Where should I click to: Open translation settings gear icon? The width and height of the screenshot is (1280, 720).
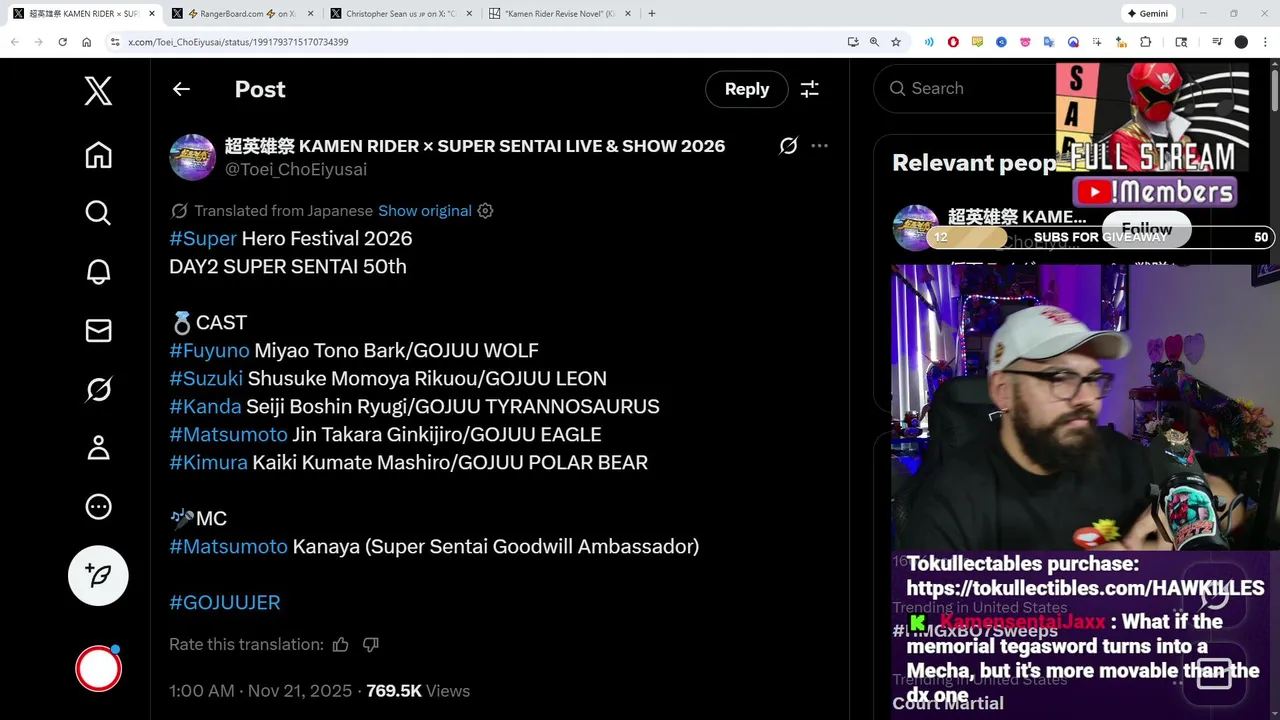point(485,211)
